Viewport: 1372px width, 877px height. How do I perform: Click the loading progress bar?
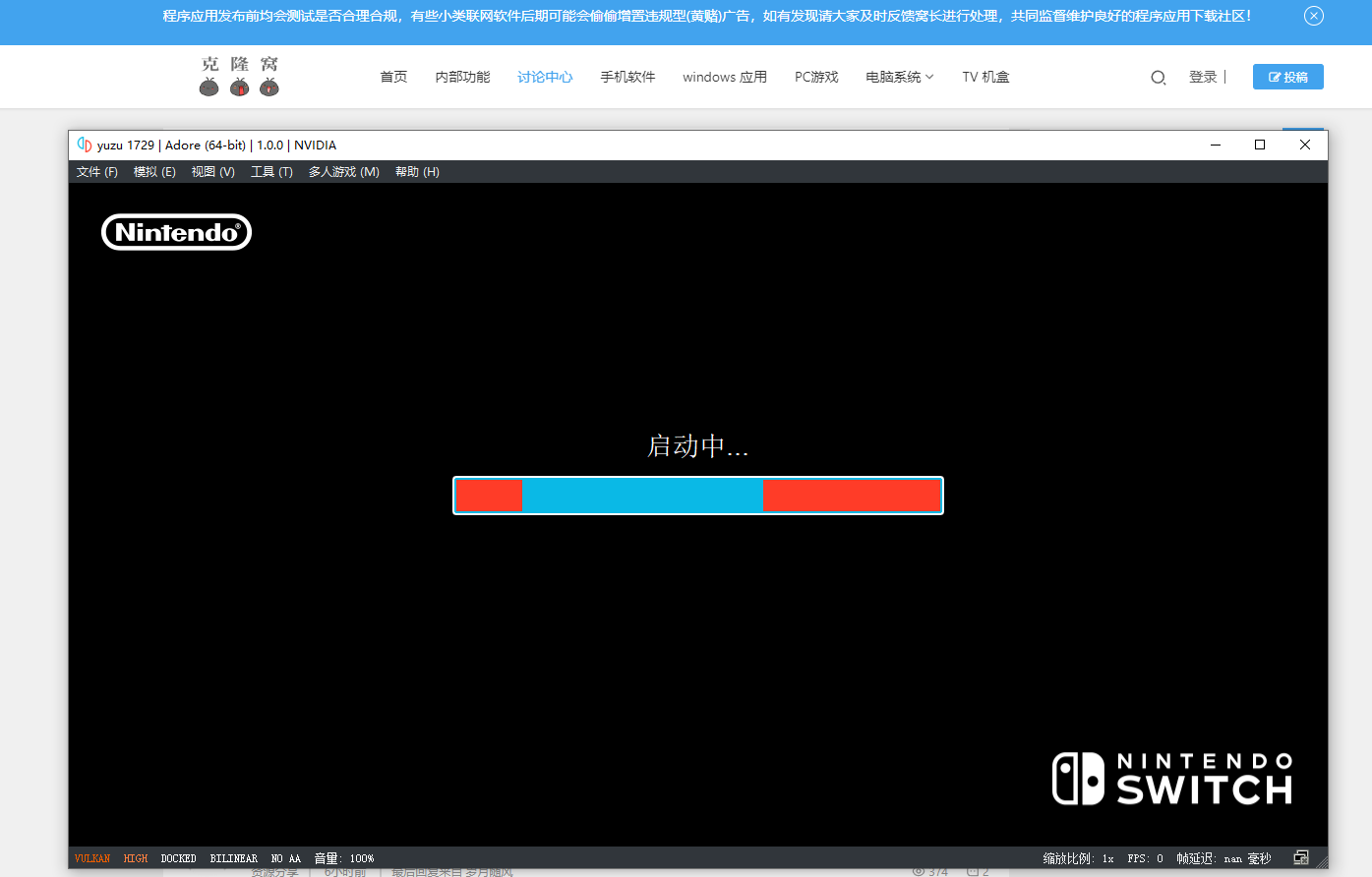tap(698, 496)
